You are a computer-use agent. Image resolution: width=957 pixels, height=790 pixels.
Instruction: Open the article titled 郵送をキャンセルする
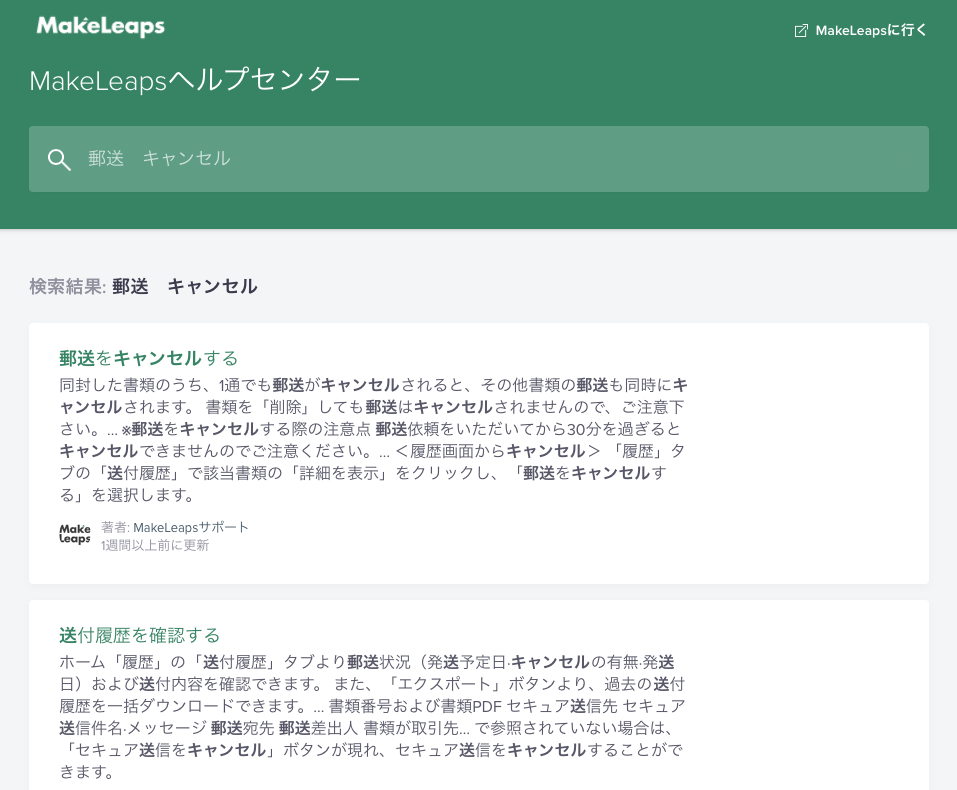[x=148, y=358]
